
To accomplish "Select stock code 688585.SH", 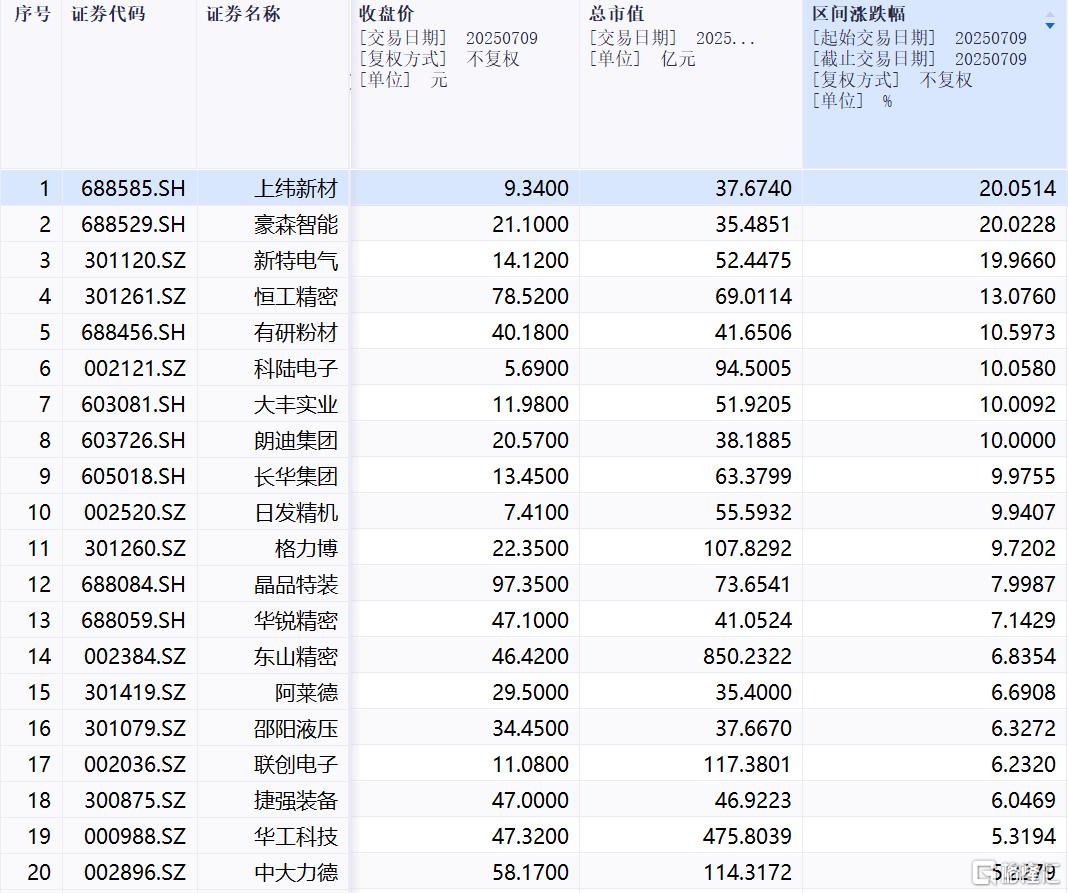I will (133, 188).
